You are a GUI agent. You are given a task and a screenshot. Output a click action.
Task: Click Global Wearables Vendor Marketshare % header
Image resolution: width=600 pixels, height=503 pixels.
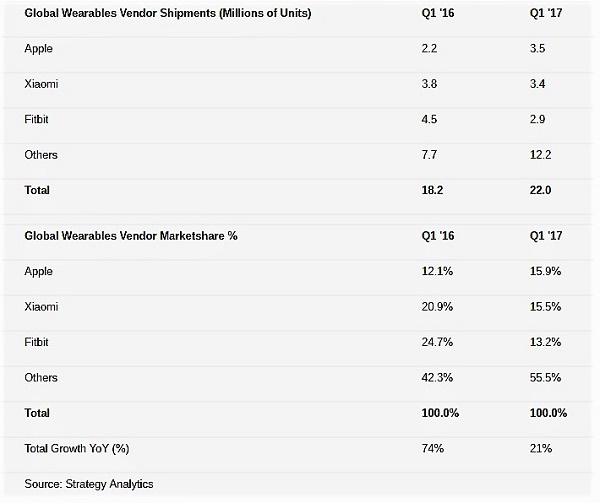(131, 236)
